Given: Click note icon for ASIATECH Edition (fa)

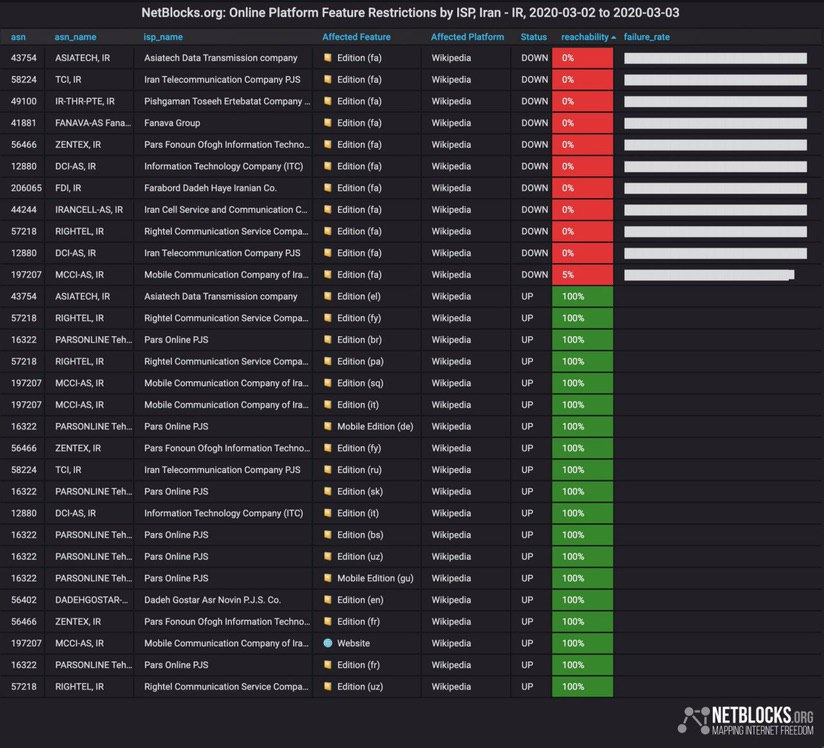Looking at the screenshot, I should [x=328, y=58].
